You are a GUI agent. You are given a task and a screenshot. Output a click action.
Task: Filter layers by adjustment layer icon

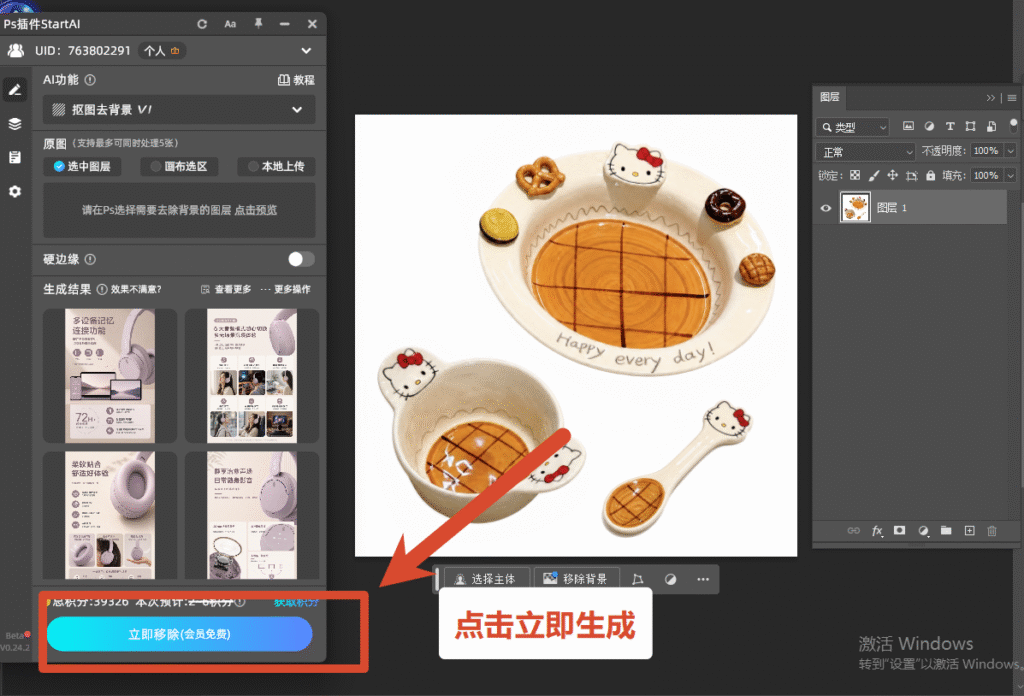tap(929, 126)
